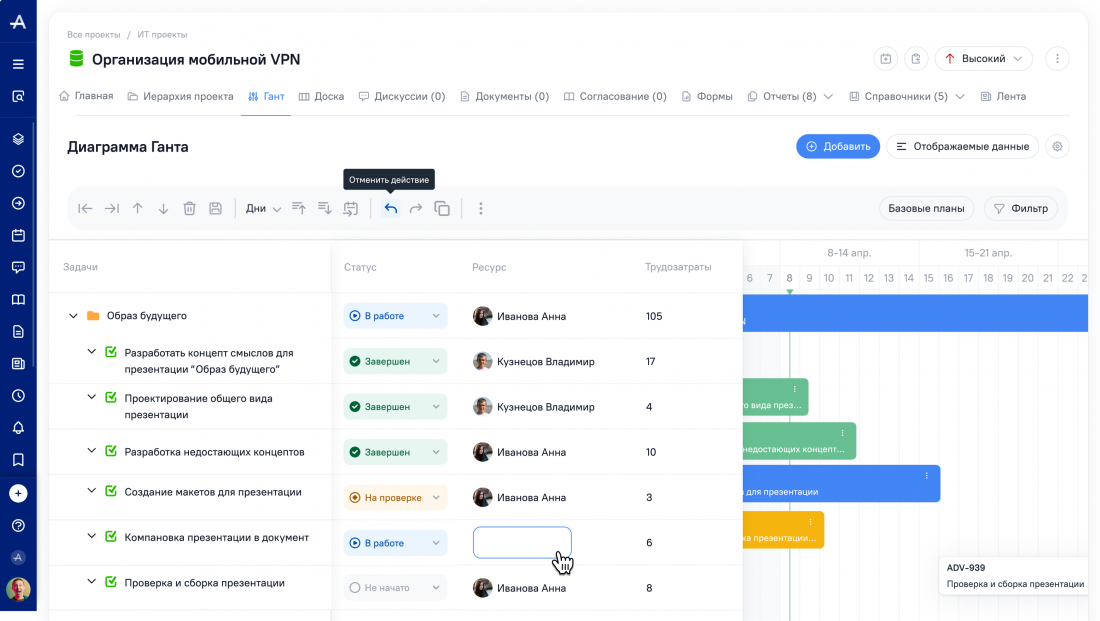Click the outdent task icon in toolbar
This screenshot has height=621, width=1100.
tap(85, 209)
